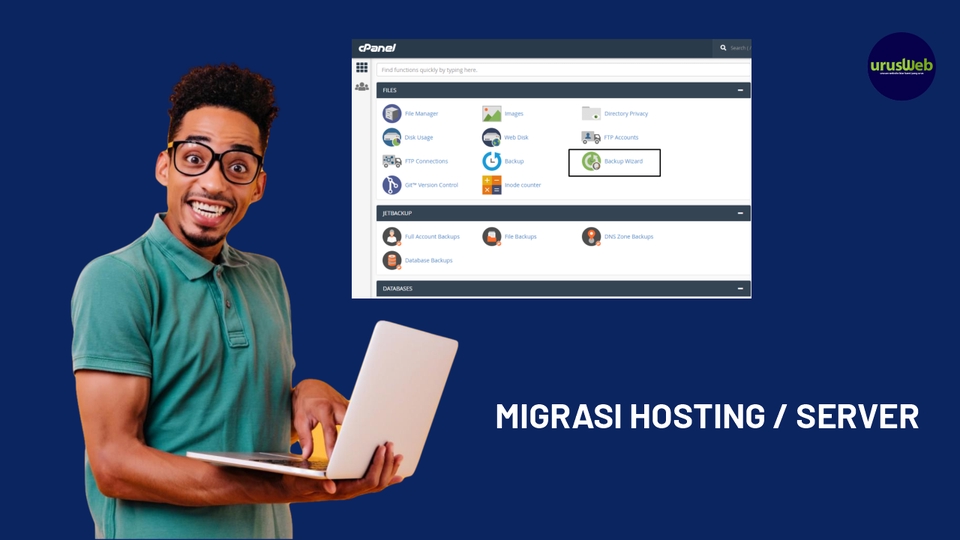Click the Web Disk link text
This screenshot has width=960, height=540.
click(x=516, y=138)
